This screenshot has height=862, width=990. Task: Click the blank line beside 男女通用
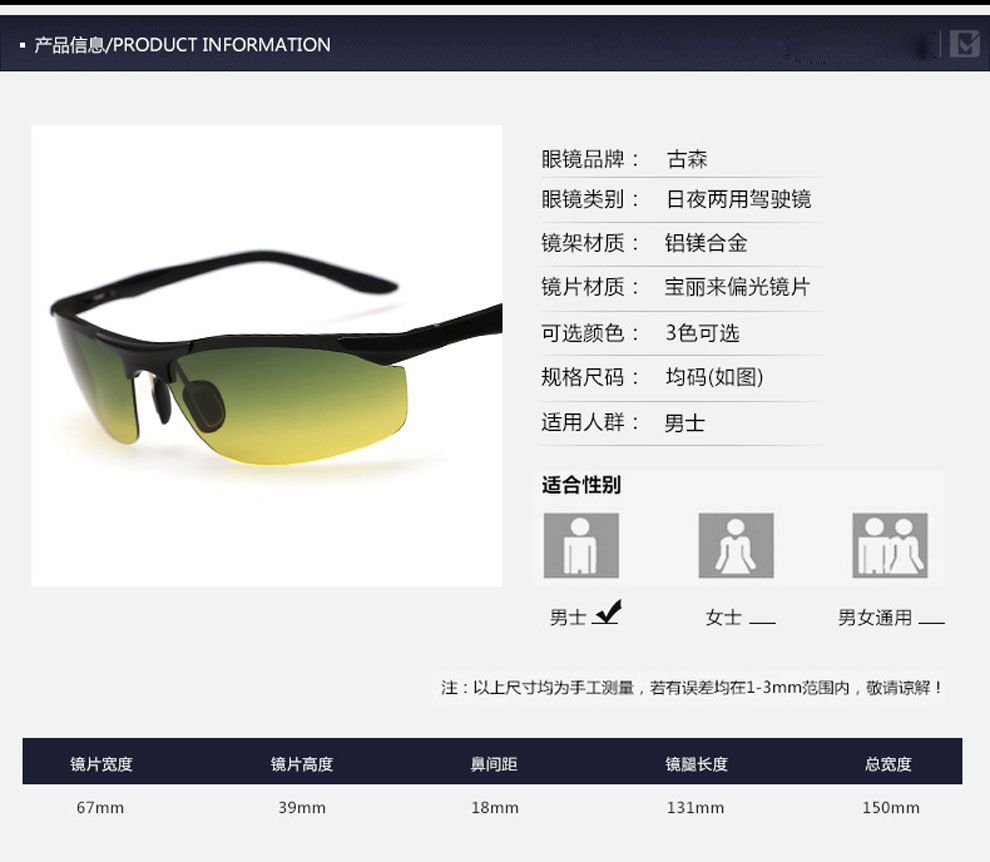click(931, 623)
